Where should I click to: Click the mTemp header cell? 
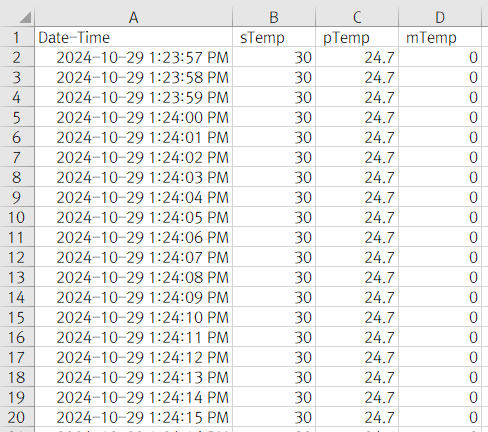coord(440,37)
